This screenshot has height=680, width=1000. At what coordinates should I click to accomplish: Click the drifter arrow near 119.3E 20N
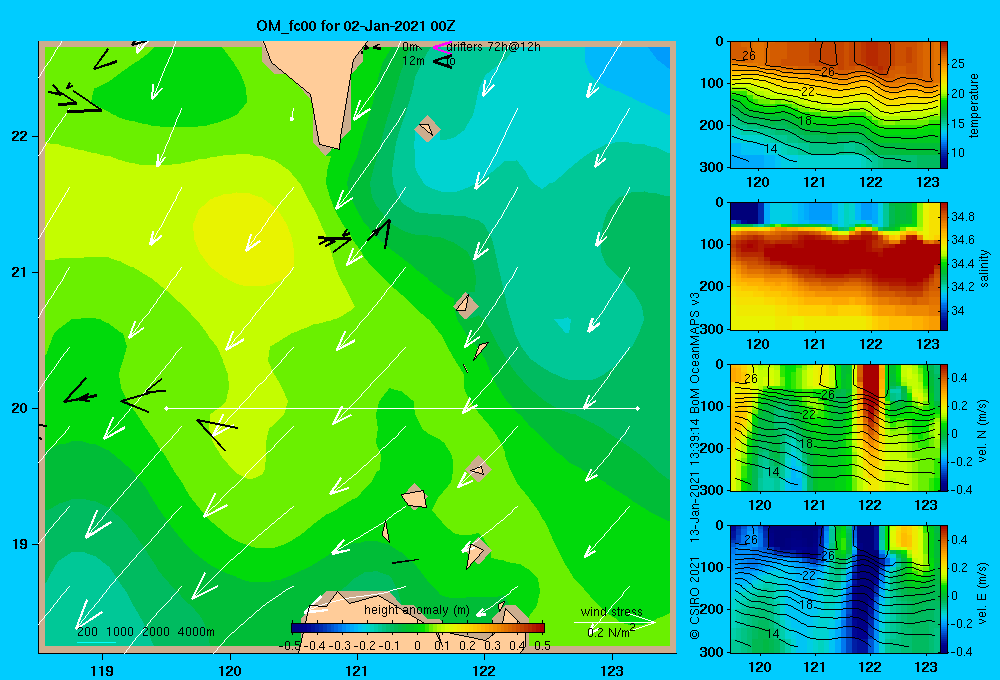coord(143,395)
